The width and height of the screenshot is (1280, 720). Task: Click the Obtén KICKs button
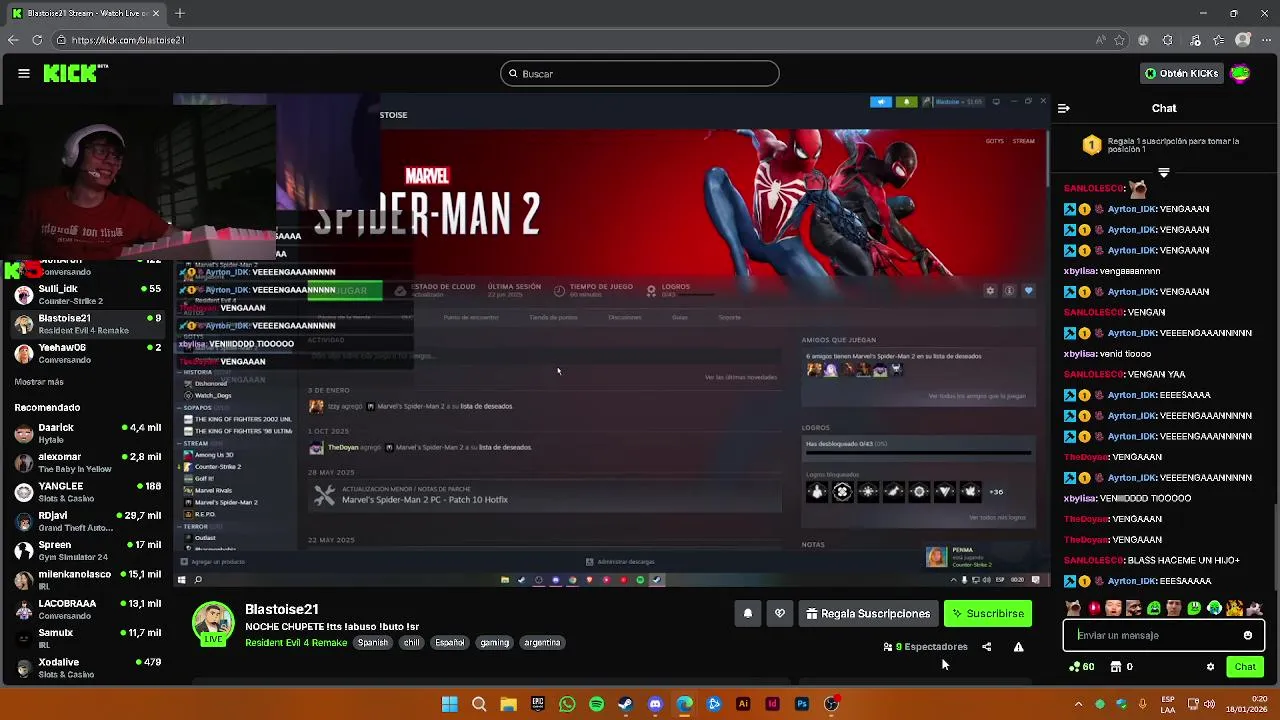(1182, 74)
